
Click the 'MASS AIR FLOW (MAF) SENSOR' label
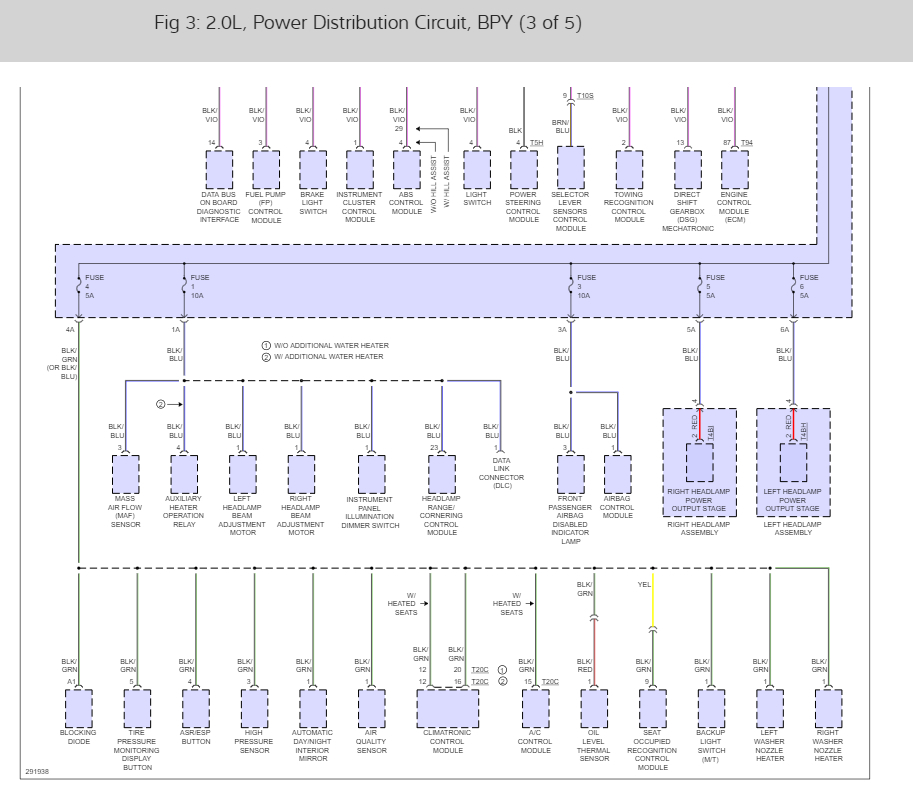coord(125,512)
